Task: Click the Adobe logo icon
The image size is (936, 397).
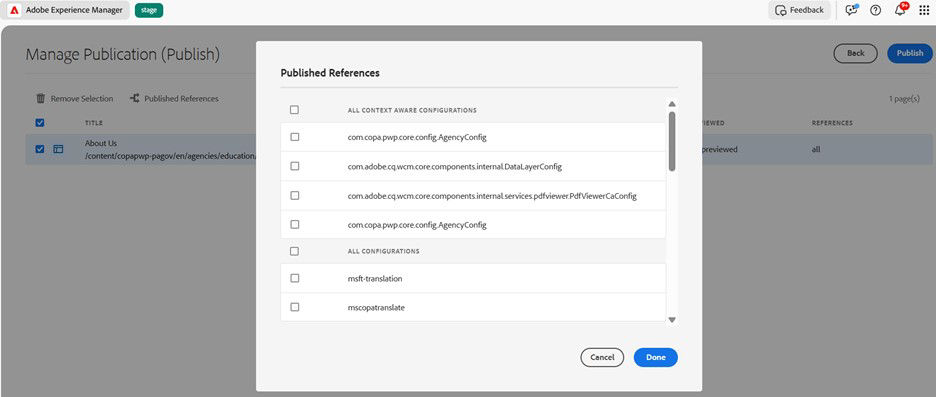Action: point(15,10)
